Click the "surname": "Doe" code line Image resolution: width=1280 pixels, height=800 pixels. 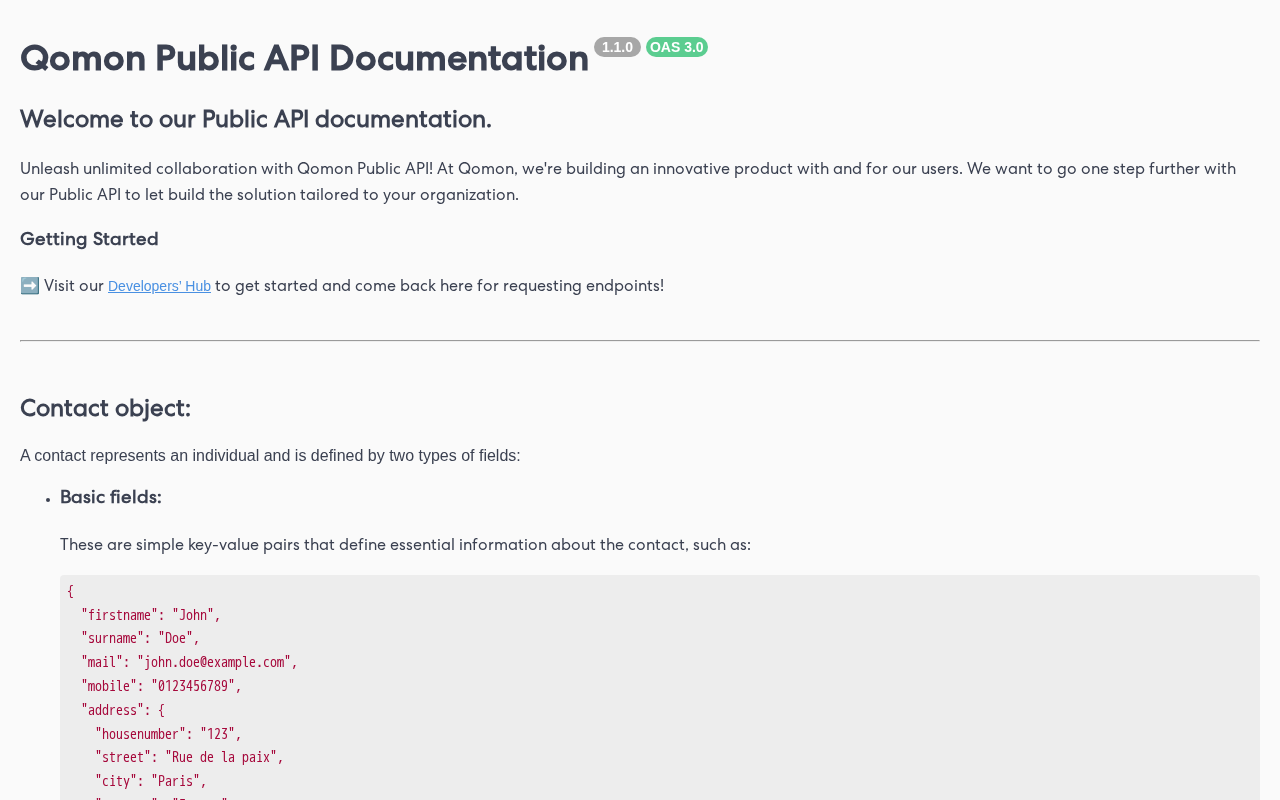[x=140, y=638]
